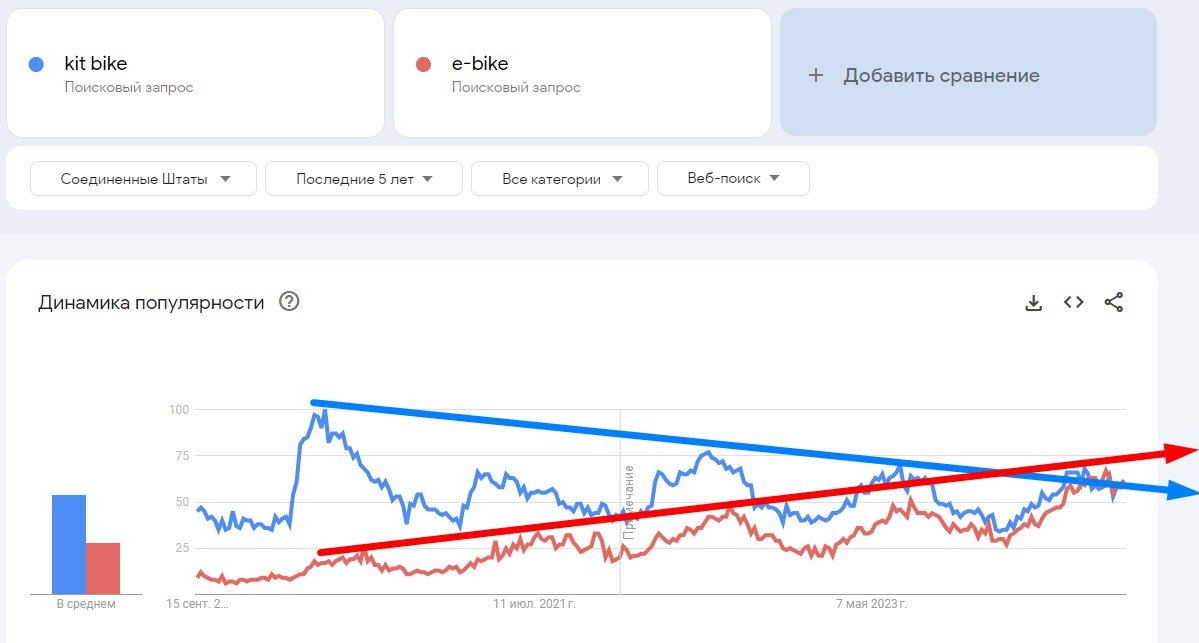Click the "7 мая 2023 г." date label
Viewport: 1199px width, 643px height.
tap(871, 604)
